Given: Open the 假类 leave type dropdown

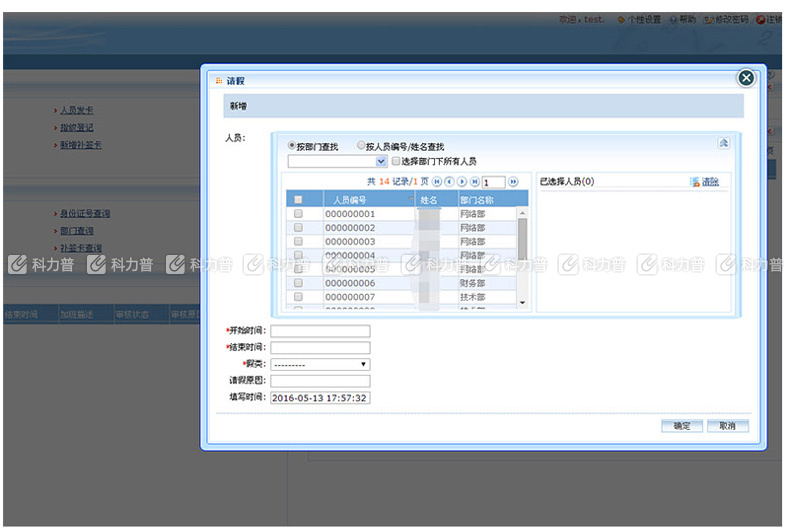Looking at the screenshot, I should coord(320,364).
